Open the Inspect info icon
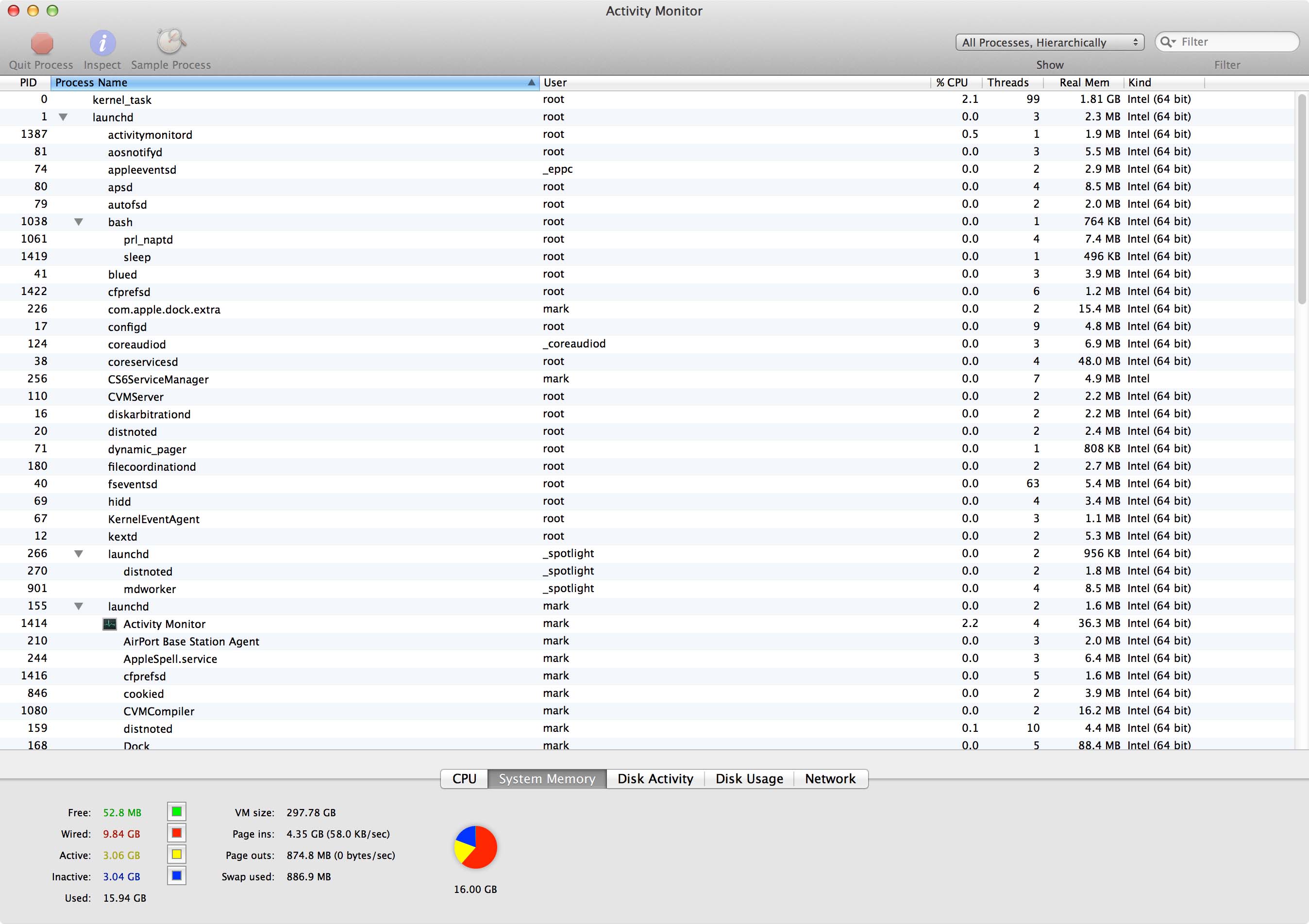Image resolution: width=1309 pixels, height=924 pixels. click(x=102, y=43)
